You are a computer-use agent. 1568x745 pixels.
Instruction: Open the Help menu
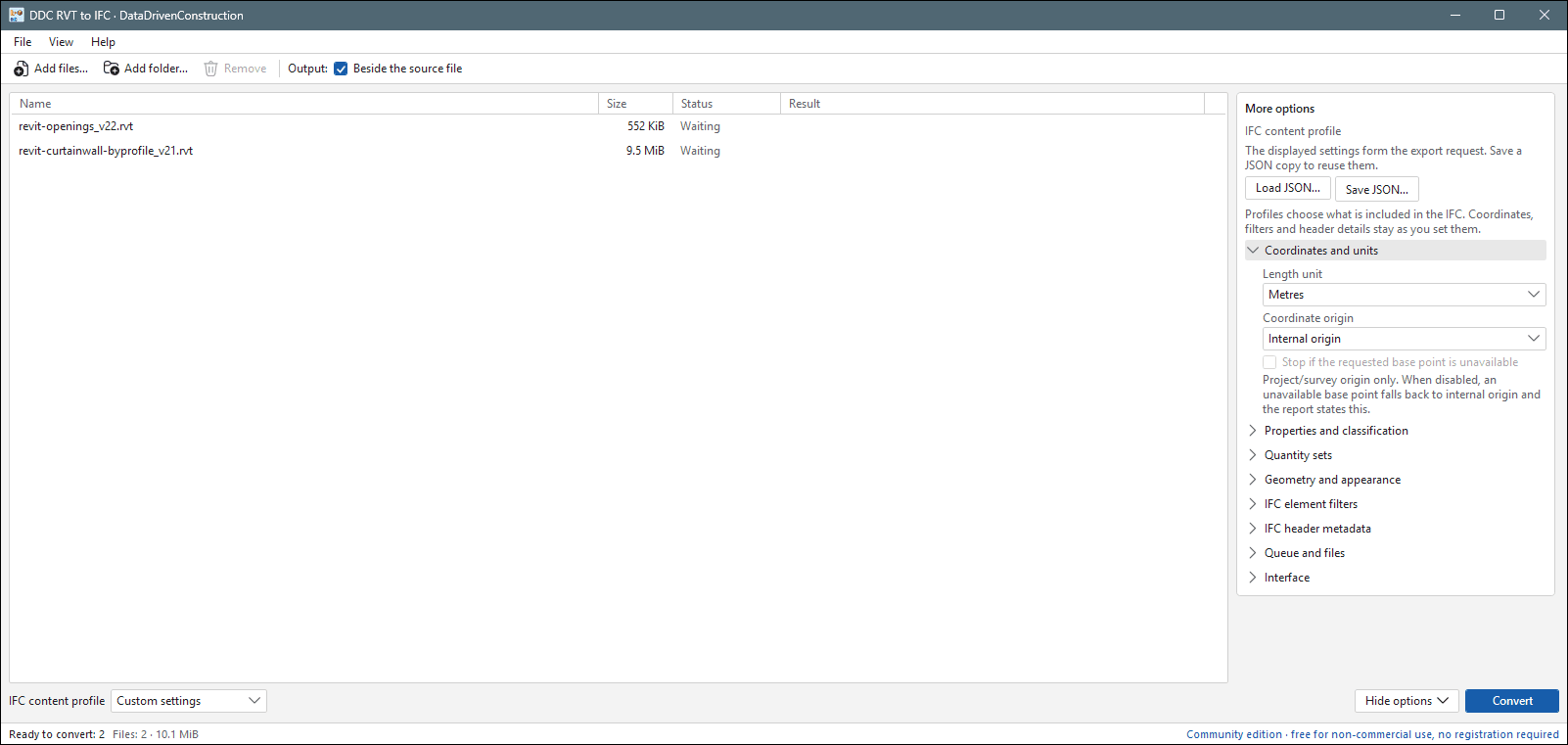click(103, 42)
